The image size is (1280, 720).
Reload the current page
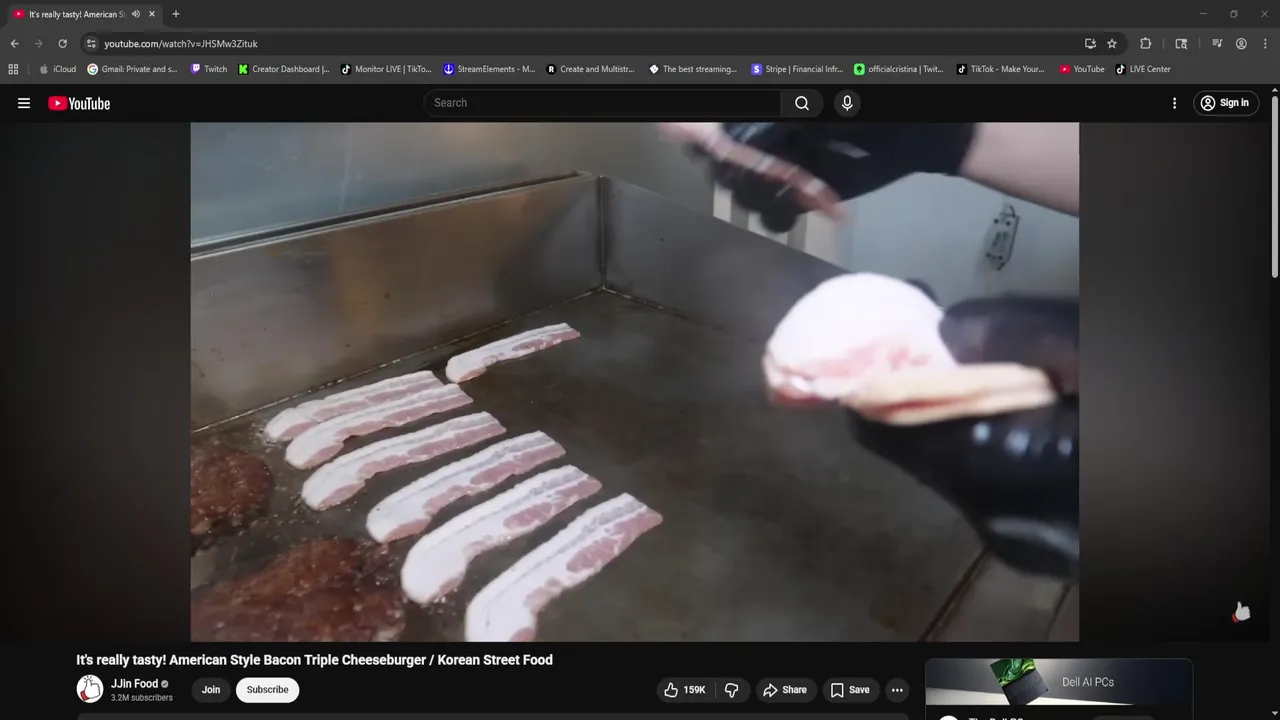[x=62, y=44]
